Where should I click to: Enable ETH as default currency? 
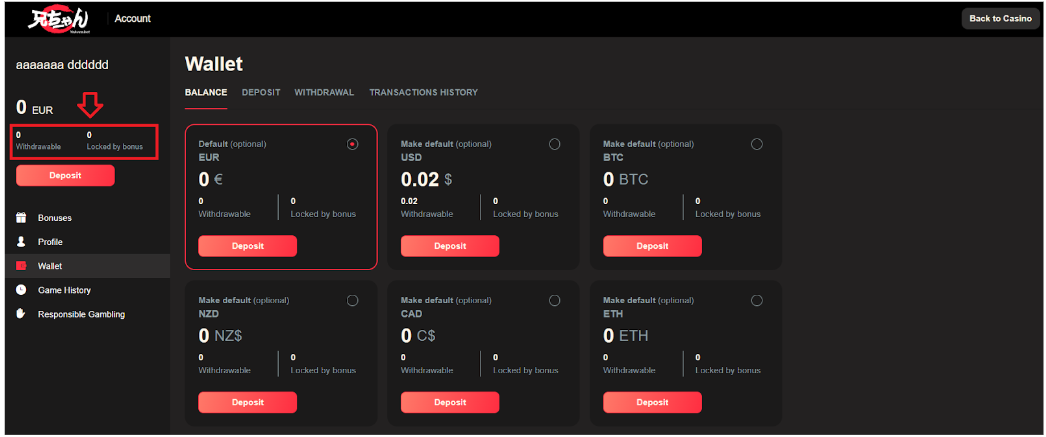click(756, 301)
